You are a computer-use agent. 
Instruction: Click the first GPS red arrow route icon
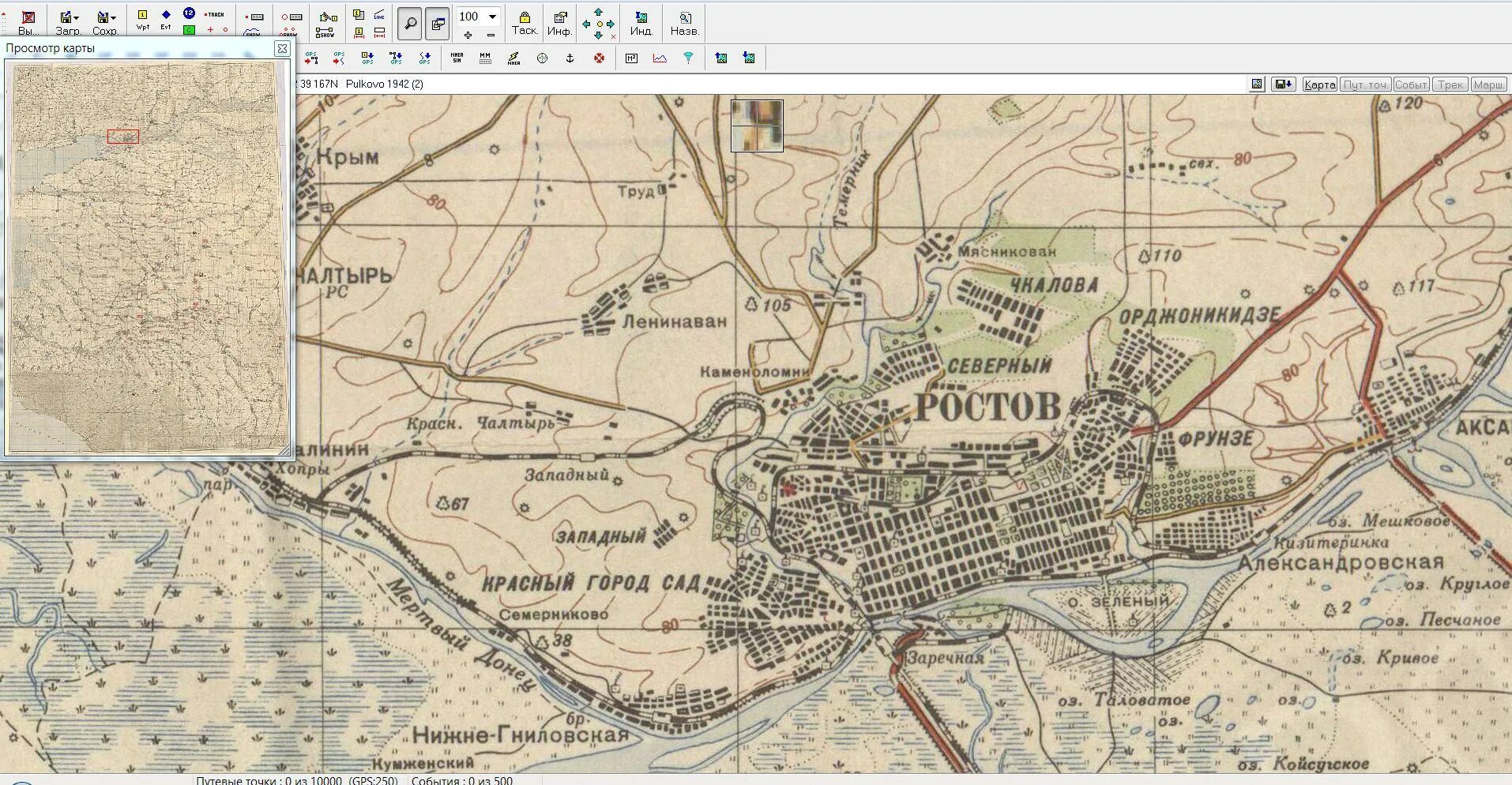pos(311,58)
